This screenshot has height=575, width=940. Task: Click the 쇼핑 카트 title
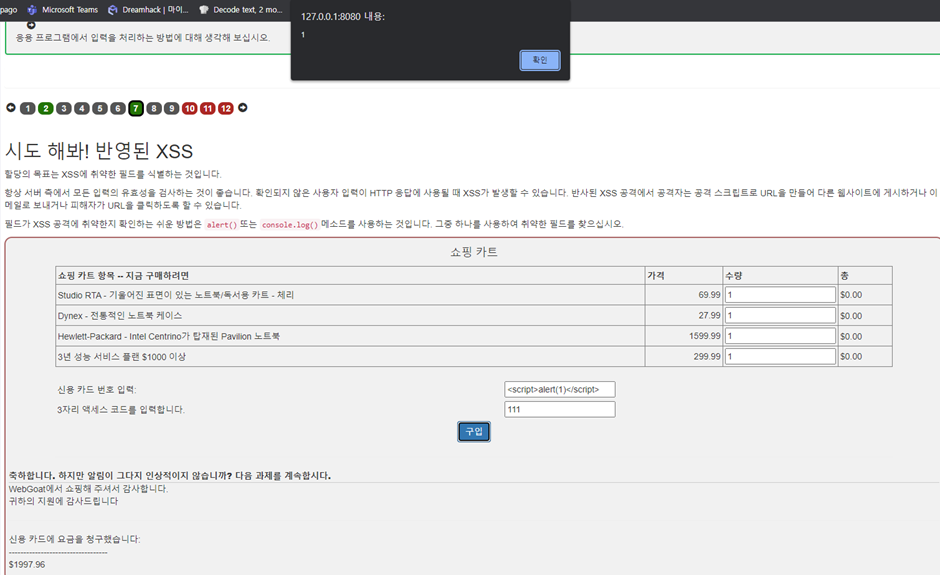474,252
